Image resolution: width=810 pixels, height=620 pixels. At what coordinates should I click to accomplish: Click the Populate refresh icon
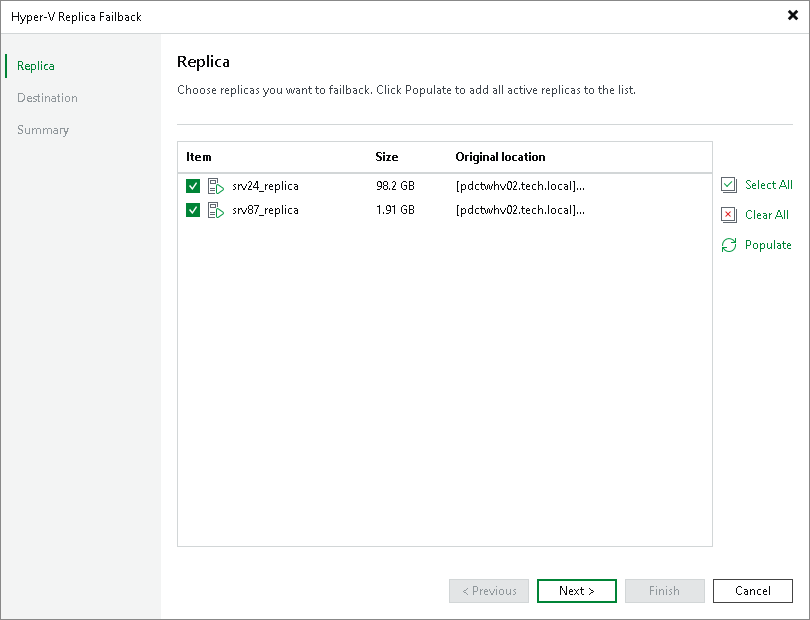(728, 245)
